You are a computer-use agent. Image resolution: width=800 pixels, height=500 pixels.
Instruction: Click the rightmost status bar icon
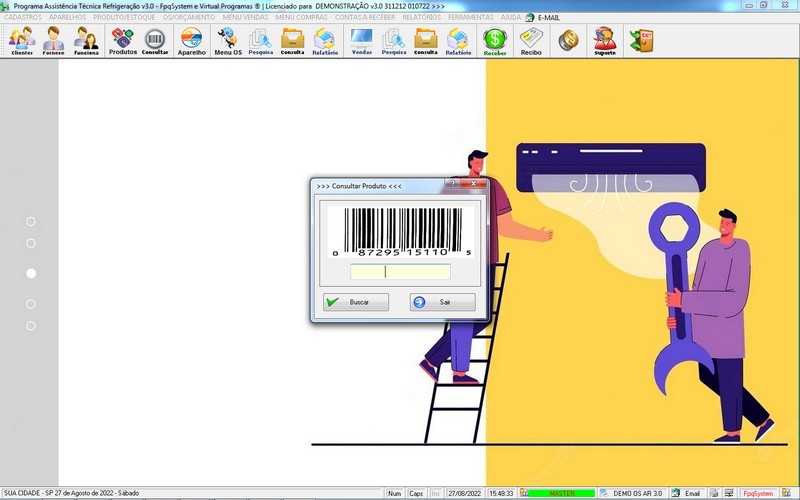(786, 493)
